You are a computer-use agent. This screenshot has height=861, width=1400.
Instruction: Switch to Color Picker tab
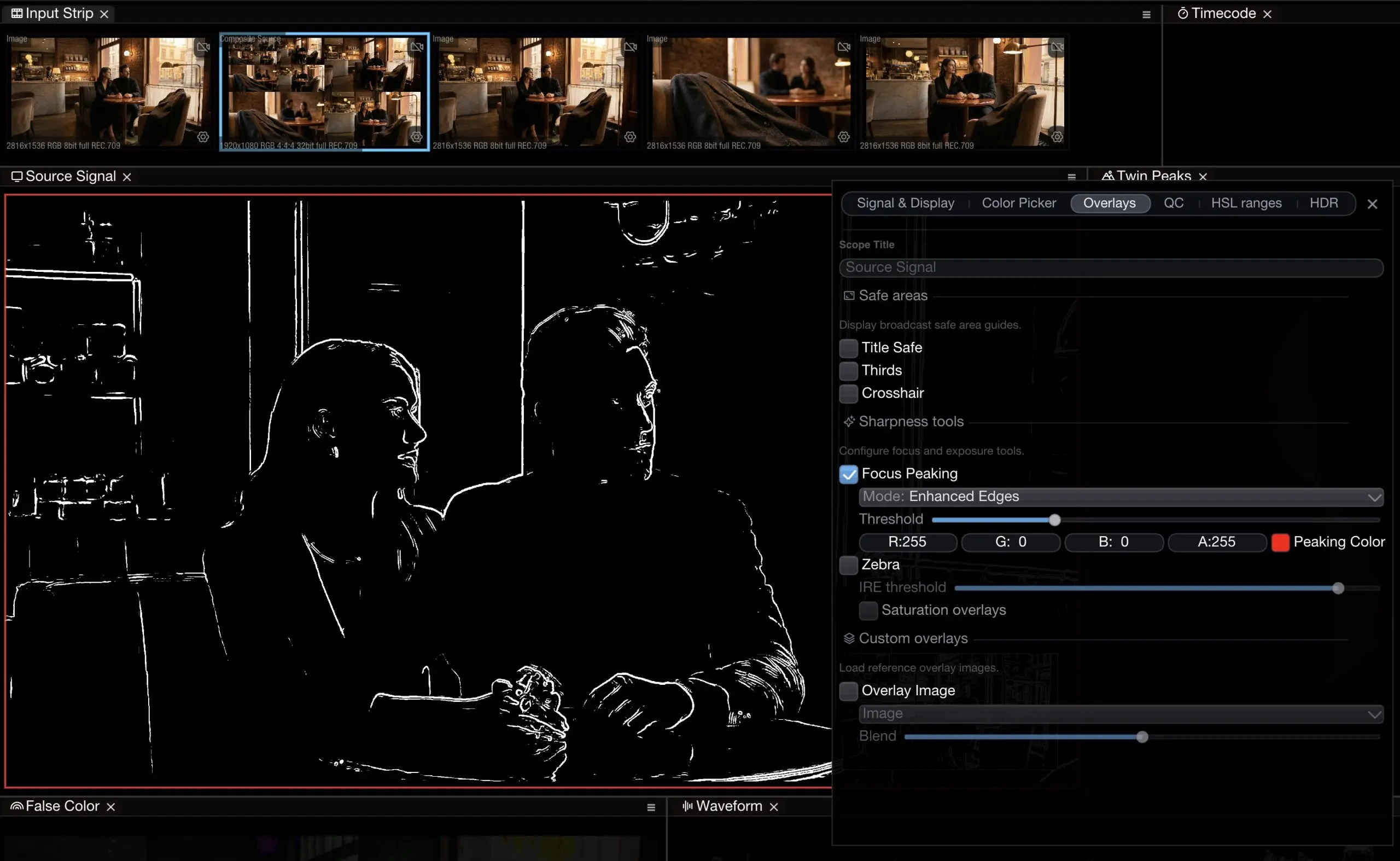[x=1018, y=203]
